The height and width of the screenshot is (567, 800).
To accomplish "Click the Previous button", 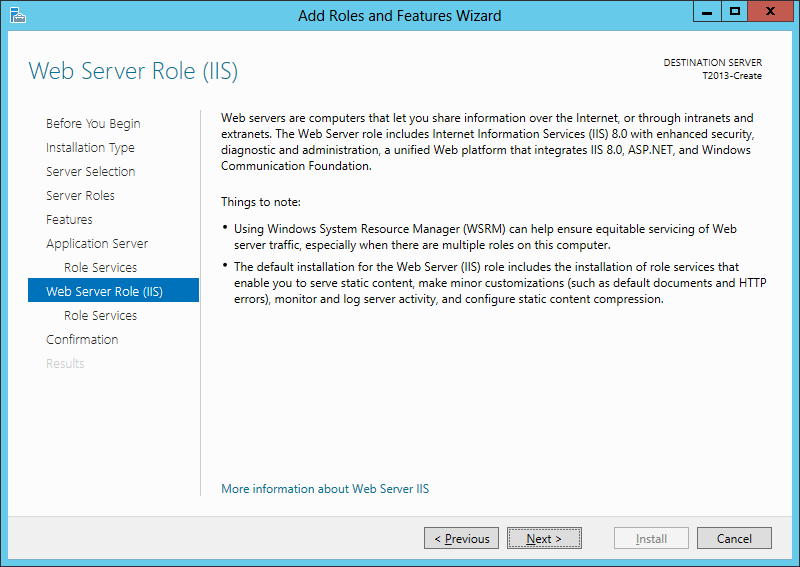I will point(462,539).
